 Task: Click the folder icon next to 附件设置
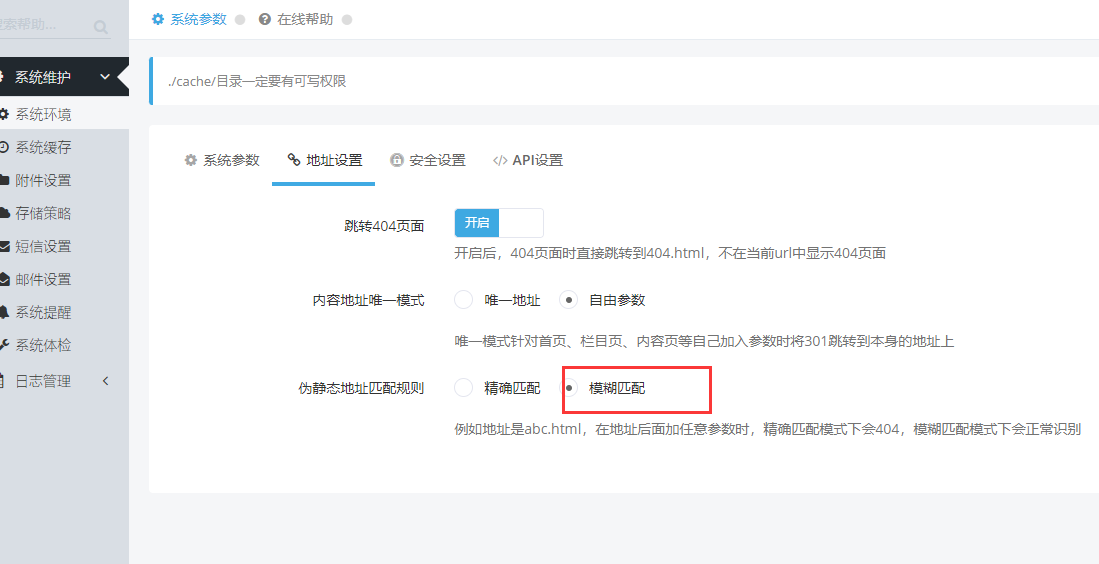coord(4,180)
